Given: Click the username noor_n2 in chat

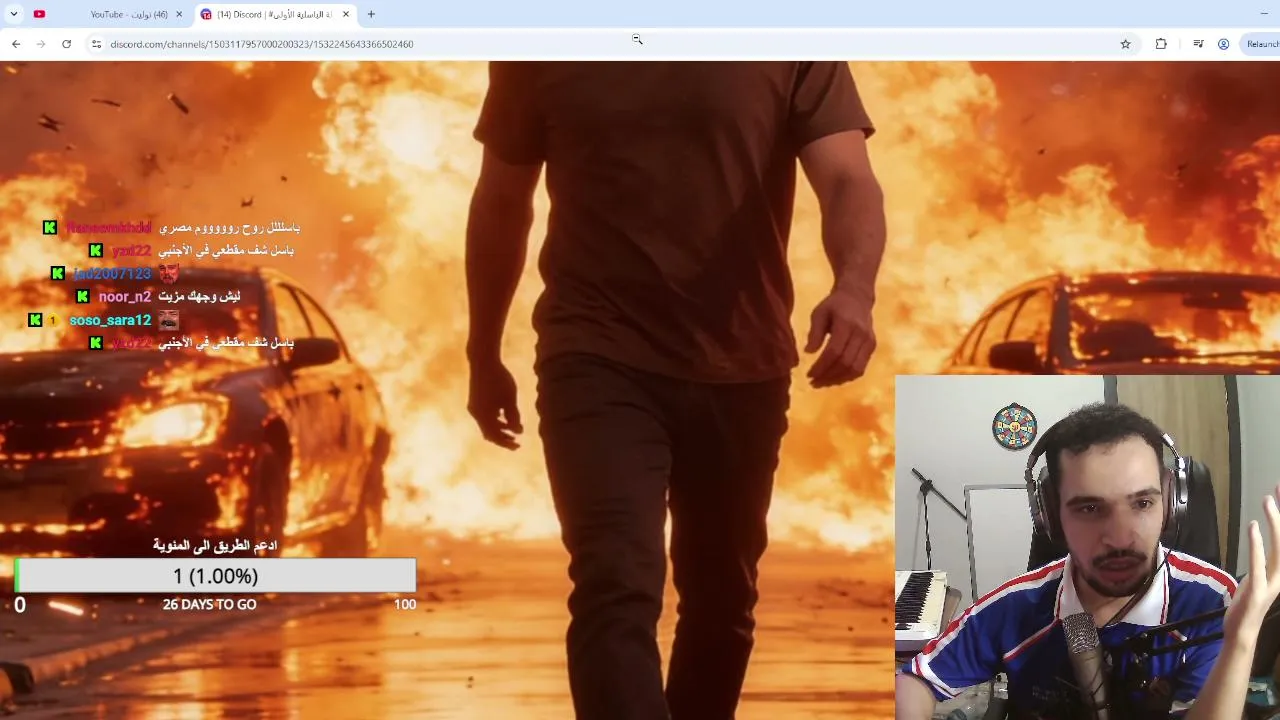Looking at the screenshot, I should (125, 297).
